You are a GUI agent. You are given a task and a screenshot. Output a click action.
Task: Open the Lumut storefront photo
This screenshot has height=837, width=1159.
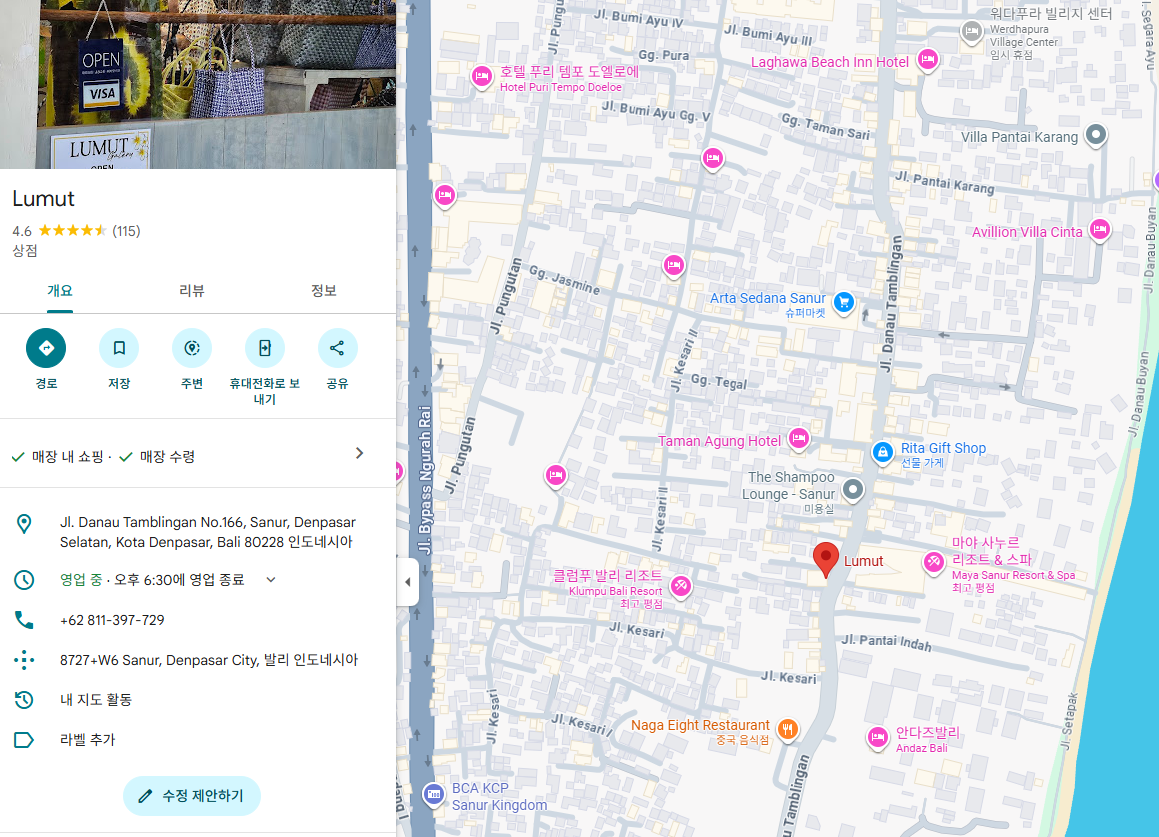tap(198, 84)
